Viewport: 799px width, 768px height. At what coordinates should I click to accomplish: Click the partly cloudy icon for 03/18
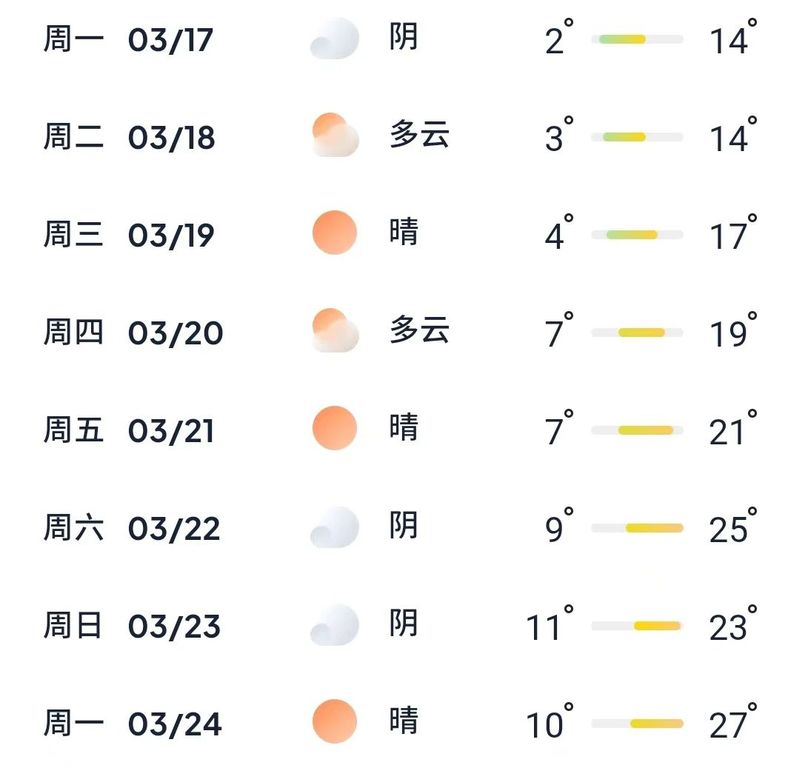[x=335, y=135]
